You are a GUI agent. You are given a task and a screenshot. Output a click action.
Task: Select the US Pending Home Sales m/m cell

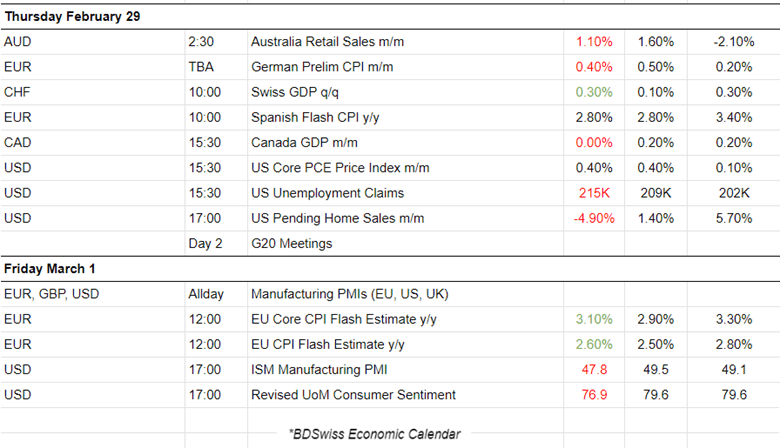point(338,218)
